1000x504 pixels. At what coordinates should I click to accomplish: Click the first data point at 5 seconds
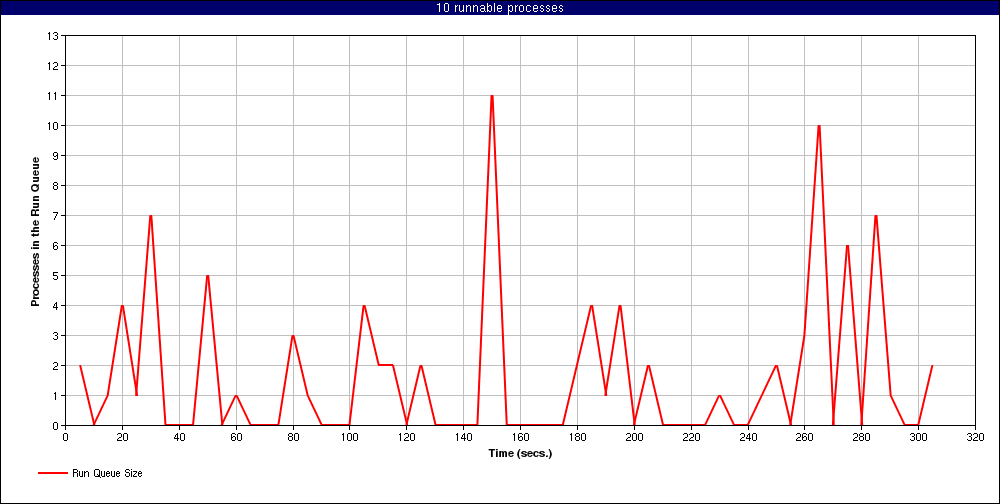80,366
